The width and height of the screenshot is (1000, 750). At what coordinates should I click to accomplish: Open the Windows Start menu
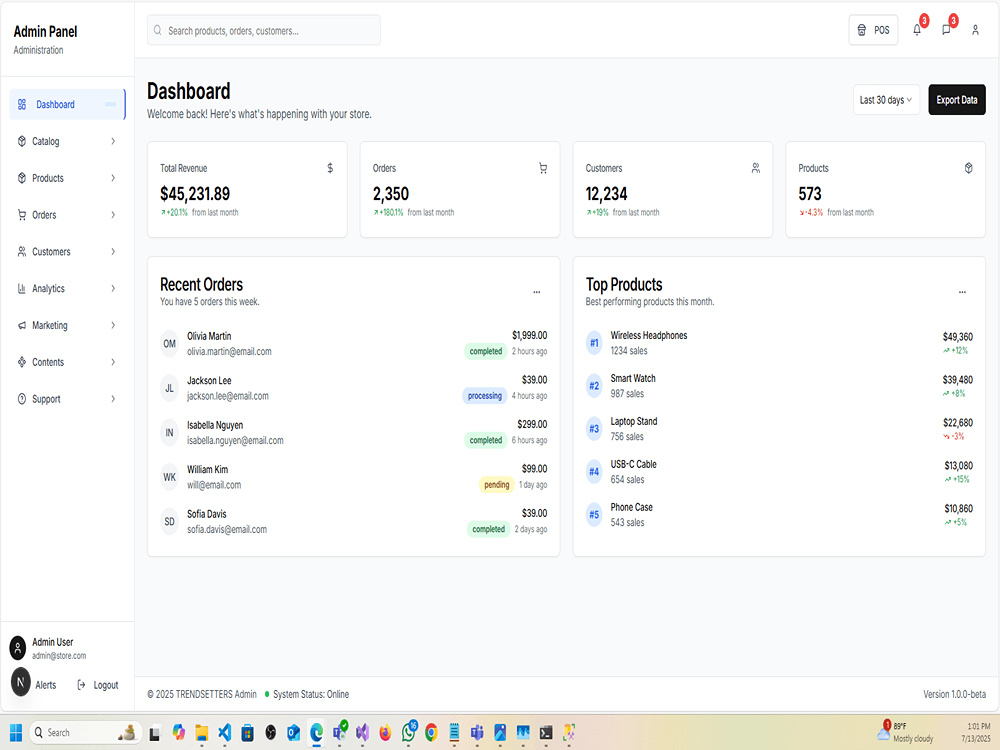tap(17, 733)
